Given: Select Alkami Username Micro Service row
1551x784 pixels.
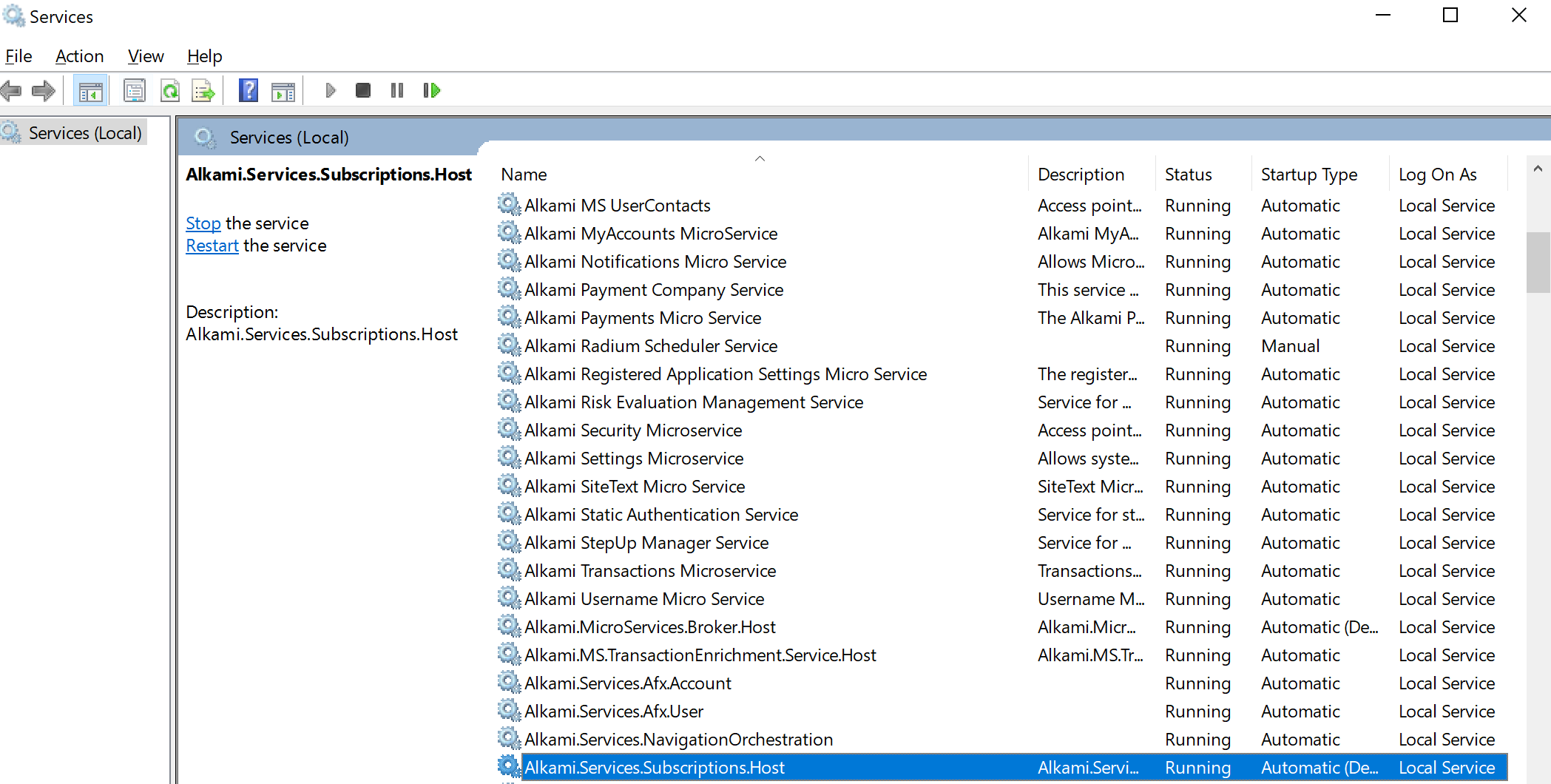Looking at the screenshot, I should click(1002, 599).
